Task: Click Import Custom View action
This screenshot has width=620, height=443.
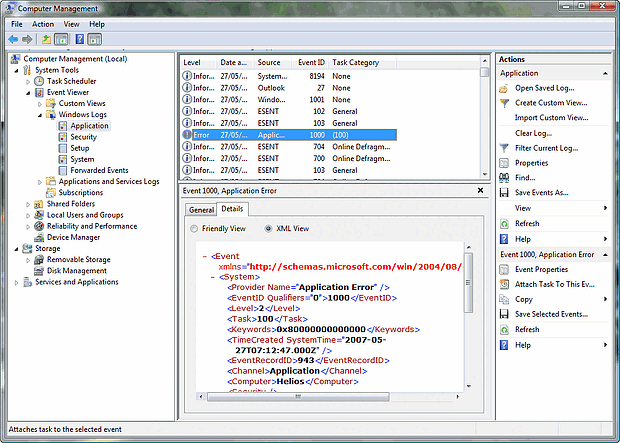Action: 552,118
